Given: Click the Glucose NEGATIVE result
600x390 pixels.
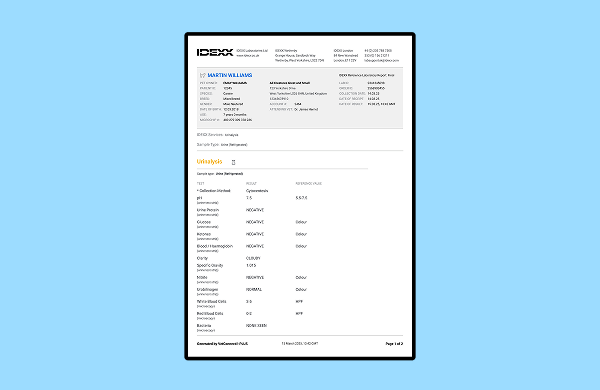Looking at the screenshot, I should [255, 222].
